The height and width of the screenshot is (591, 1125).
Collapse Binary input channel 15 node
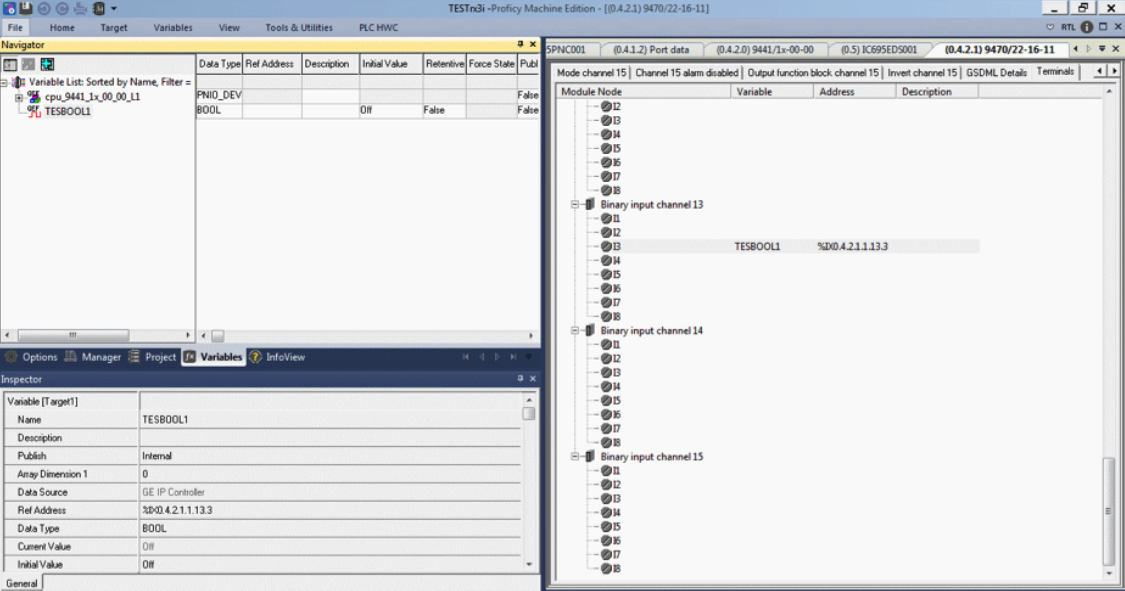[575, 457]
